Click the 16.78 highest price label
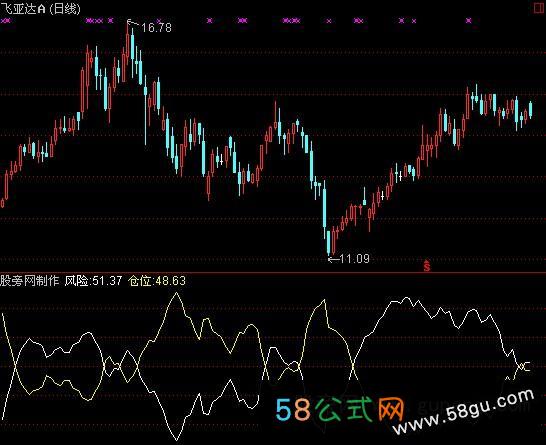546x445 pixels. click(156, 28)
